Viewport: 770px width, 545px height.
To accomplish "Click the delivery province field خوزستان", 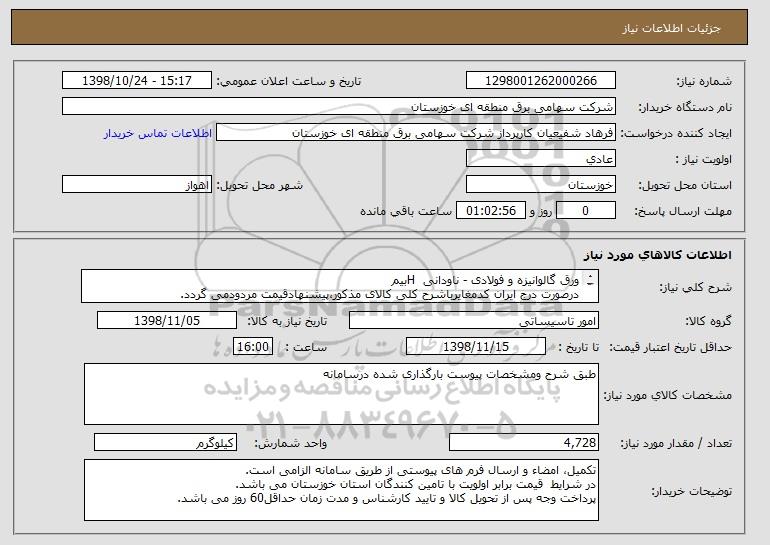I will [541, 185].
